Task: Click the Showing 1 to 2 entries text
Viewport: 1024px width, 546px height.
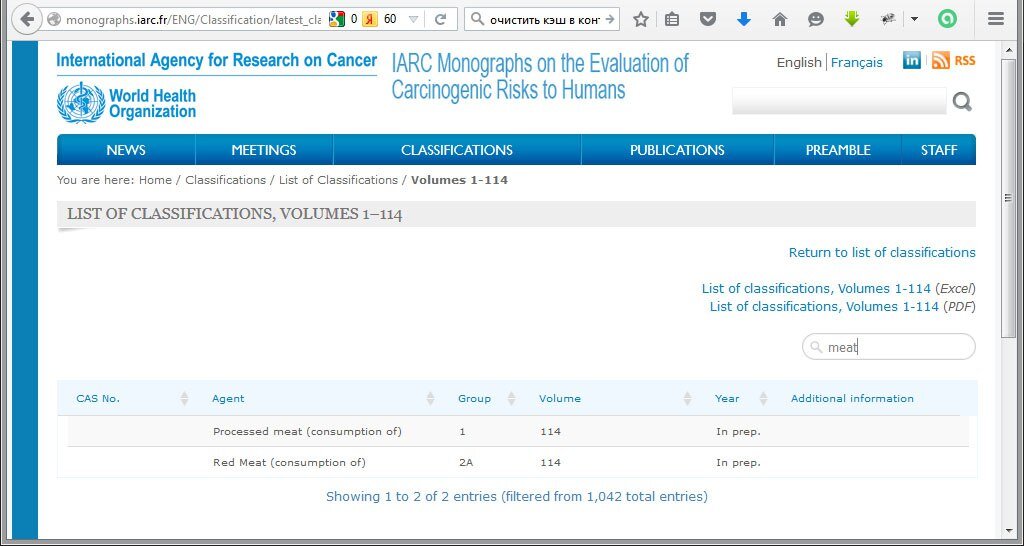Action: point(517,496)
